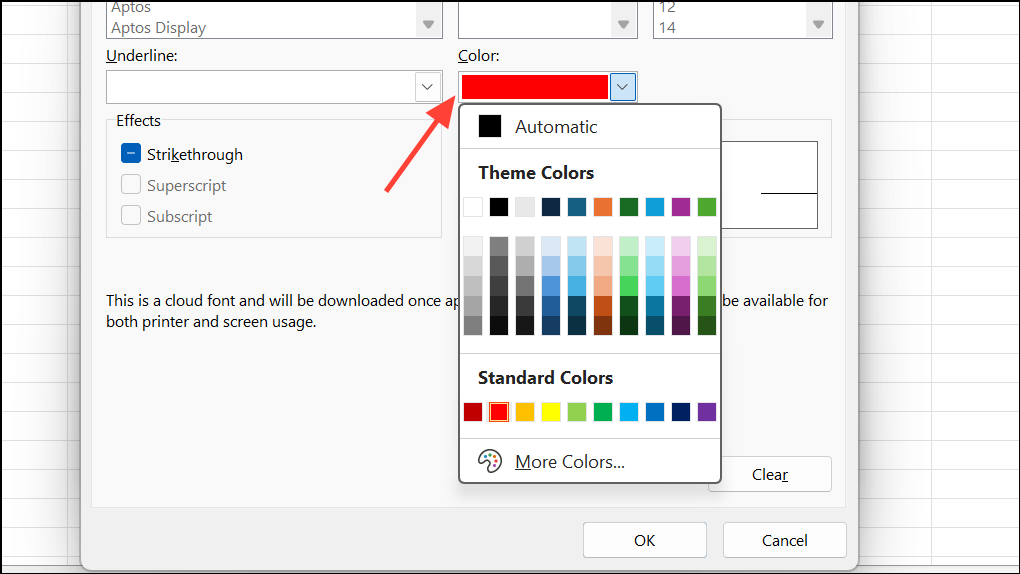
Task: Click the Clear button
Action: tap(769, 474)
